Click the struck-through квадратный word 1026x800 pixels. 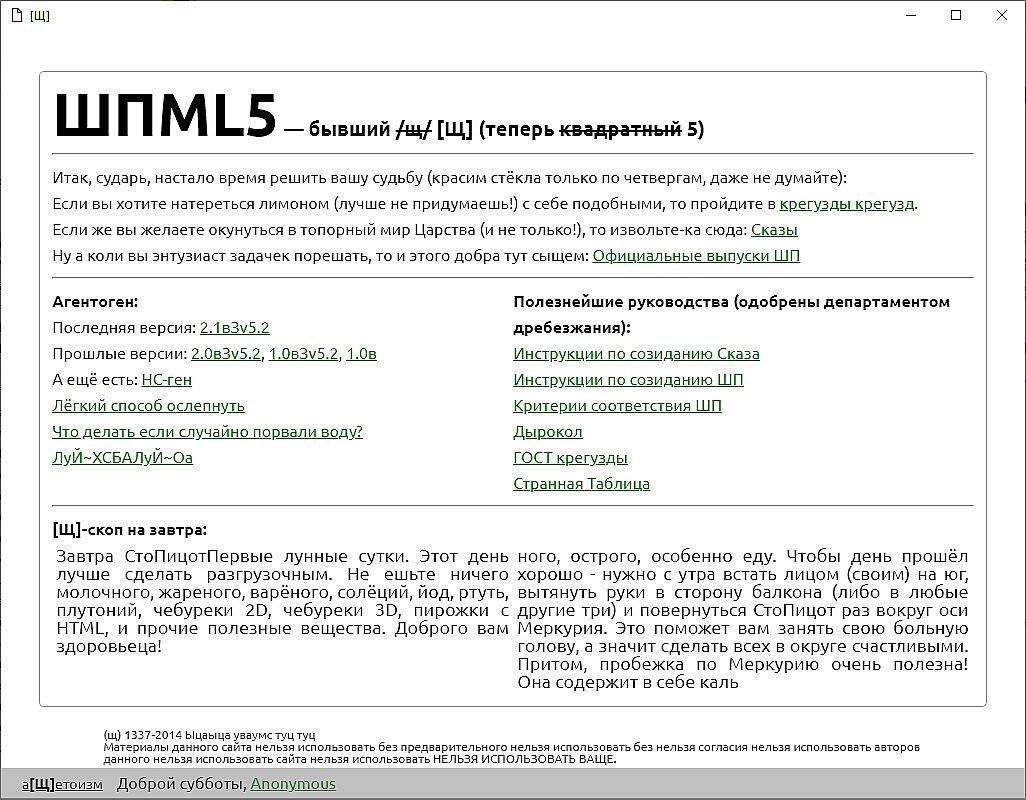620,130
